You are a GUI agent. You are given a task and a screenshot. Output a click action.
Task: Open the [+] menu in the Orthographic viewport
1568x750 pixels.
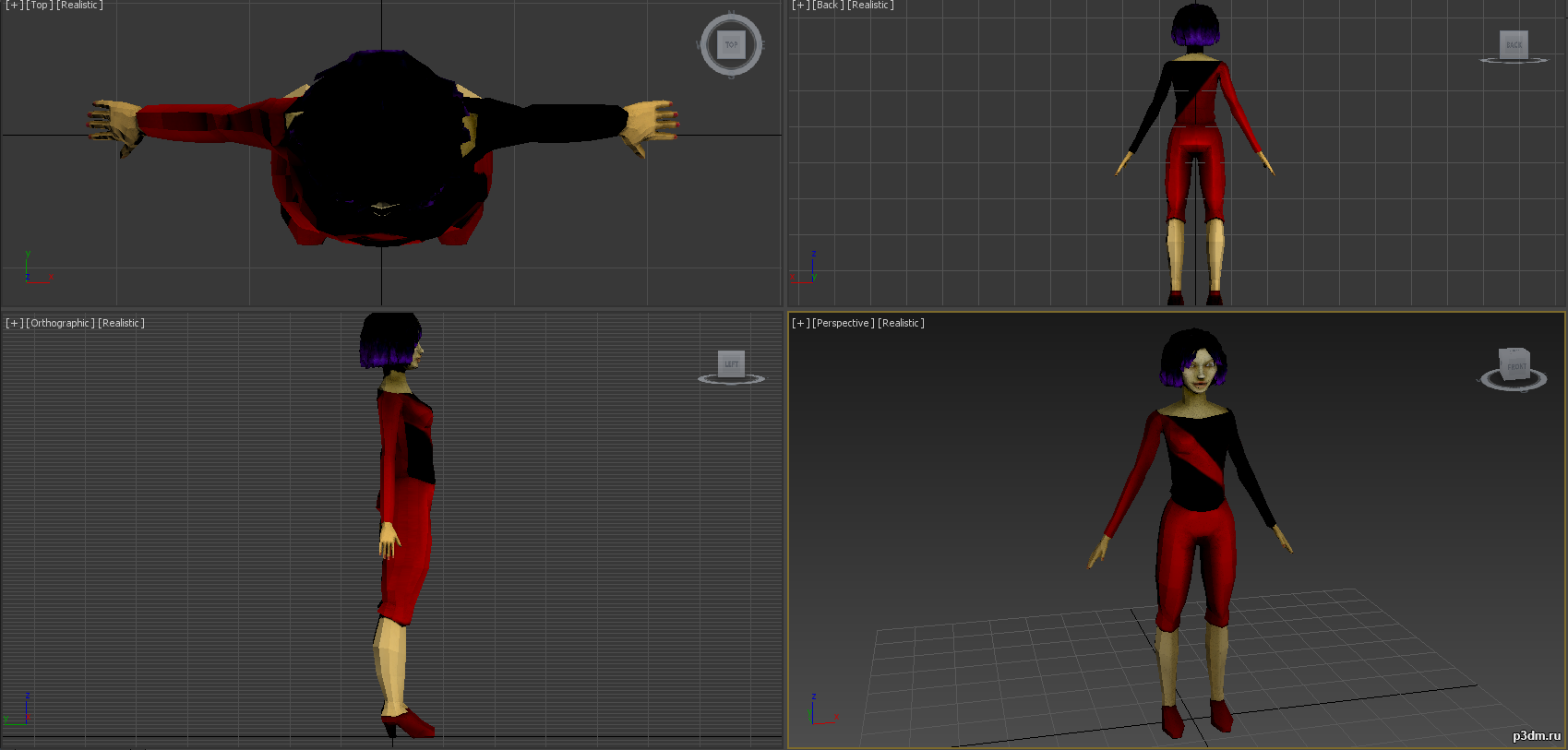14,323
